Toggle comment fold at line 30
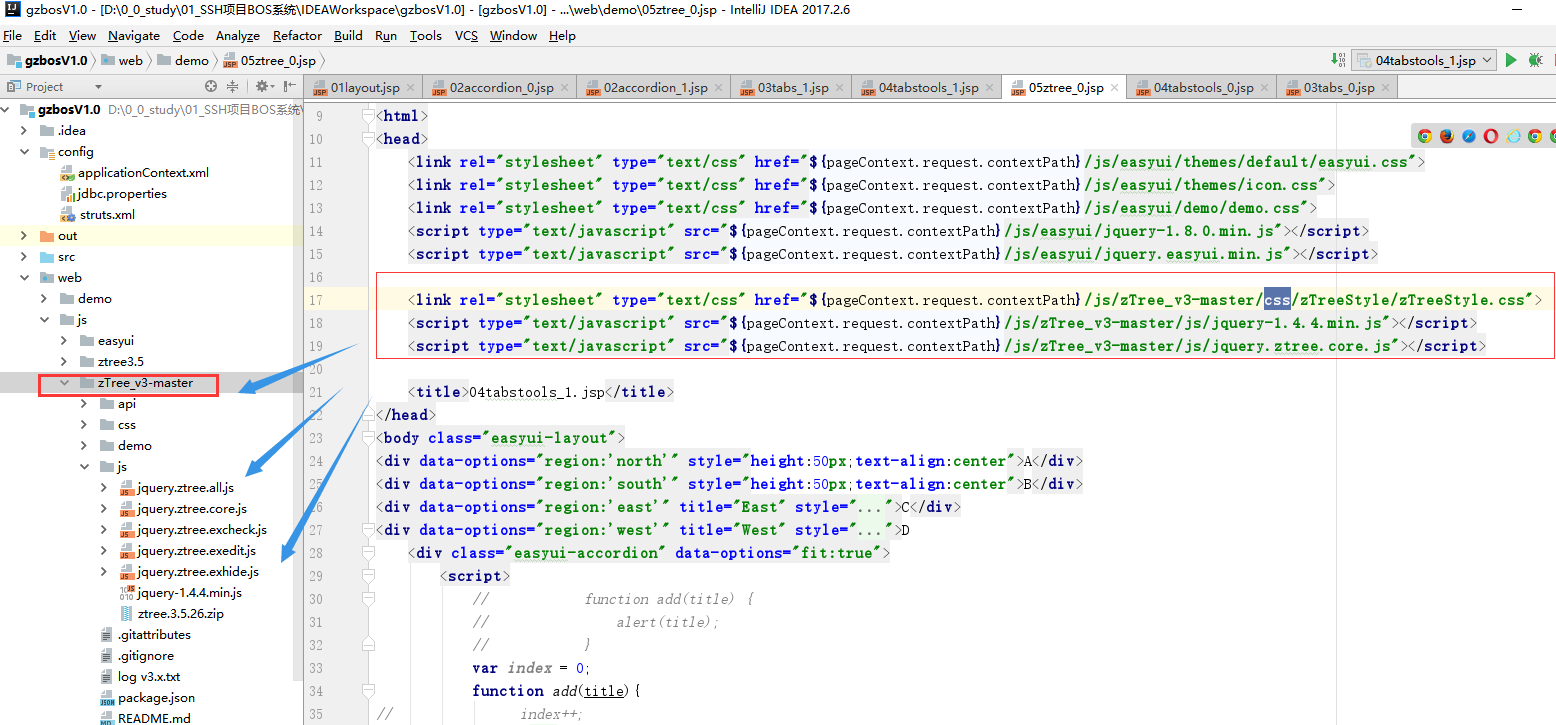Image resolution: width=1556 pixels, height=725 pixels. pyautogui.click(x=369, y=599)
